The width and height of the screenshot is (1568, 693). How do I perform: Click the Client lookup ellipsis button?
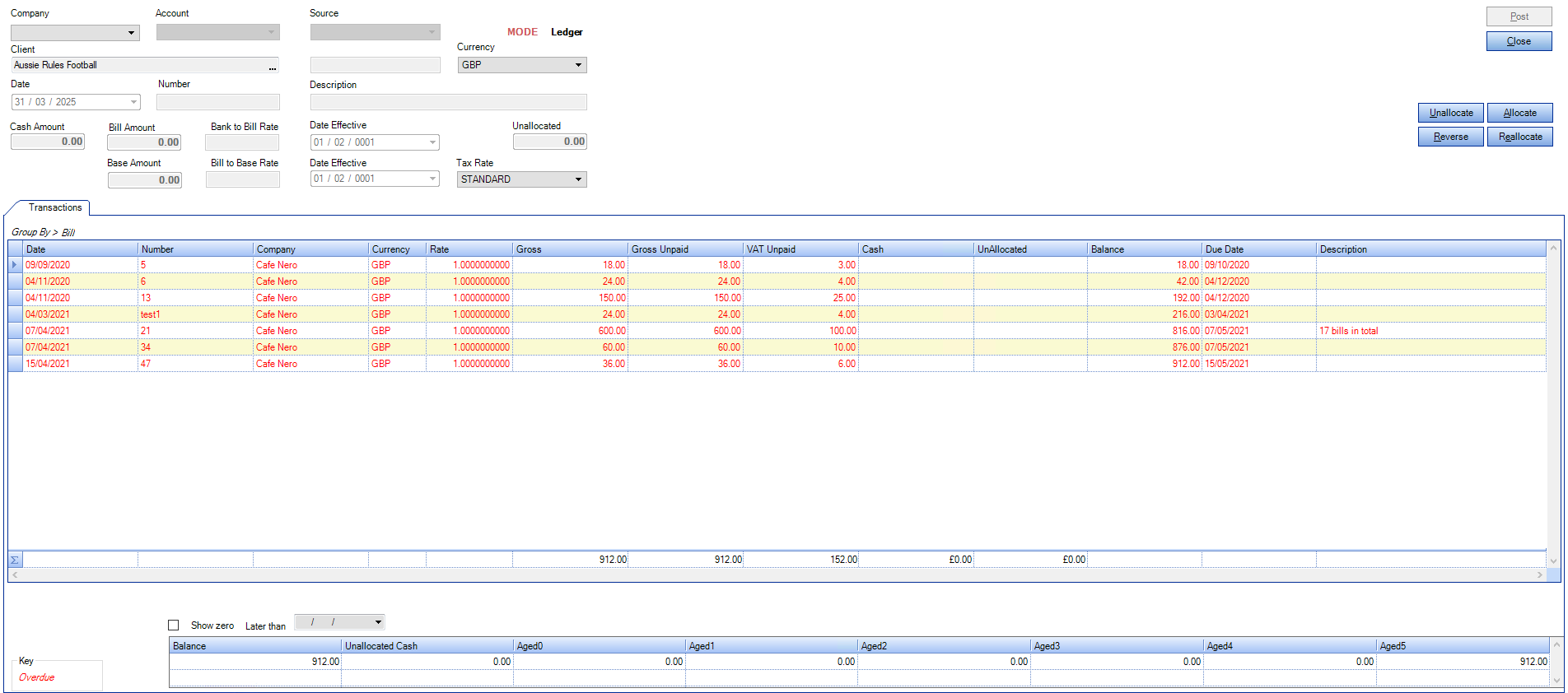[x=273, y=66]
